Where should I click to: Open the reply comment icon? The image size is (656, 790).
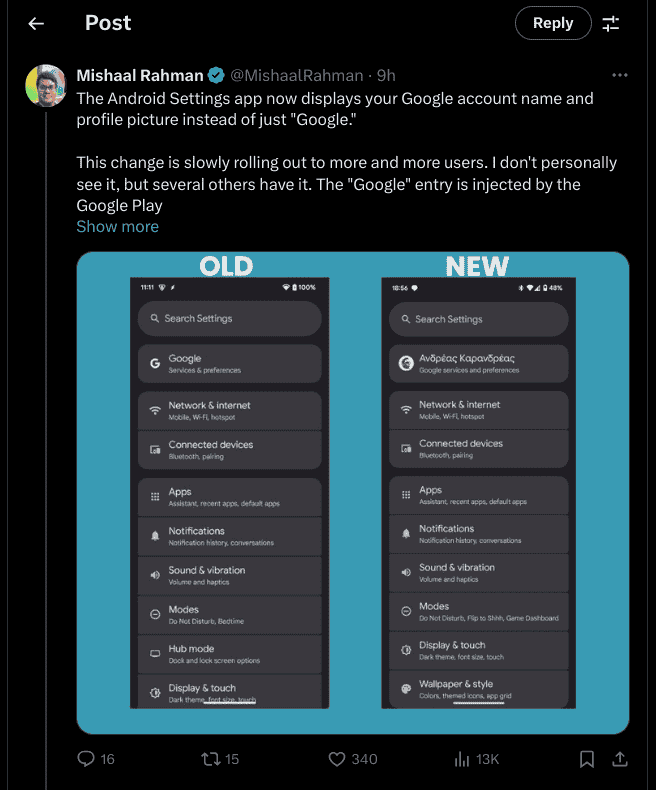[86, 759]
